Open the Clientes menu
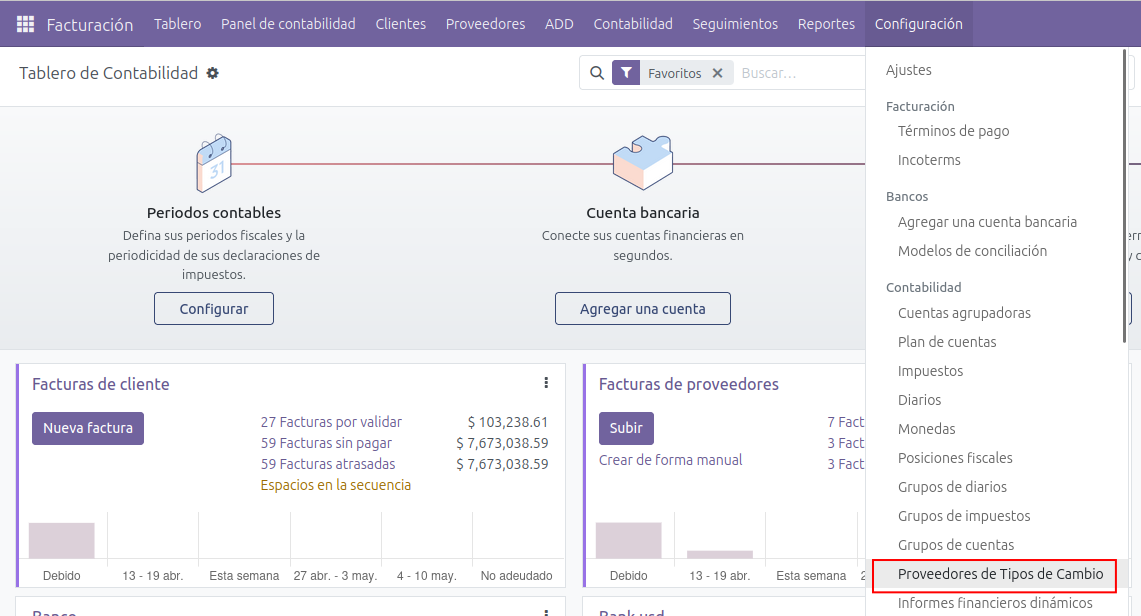Screen dimensions: 1141x616 [x=400, y=24]
